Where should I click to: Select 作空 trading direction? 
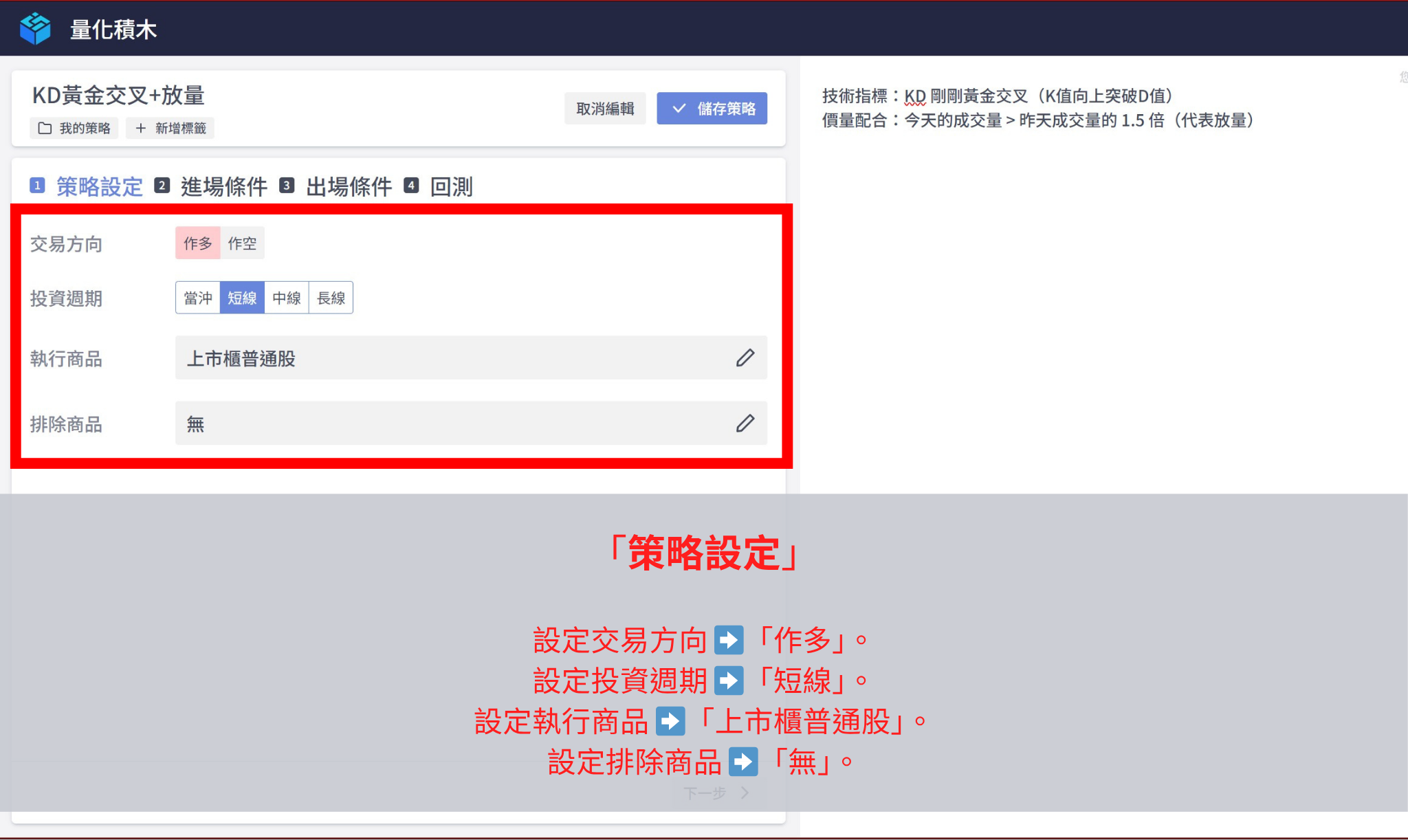click(x=242, y=243)
